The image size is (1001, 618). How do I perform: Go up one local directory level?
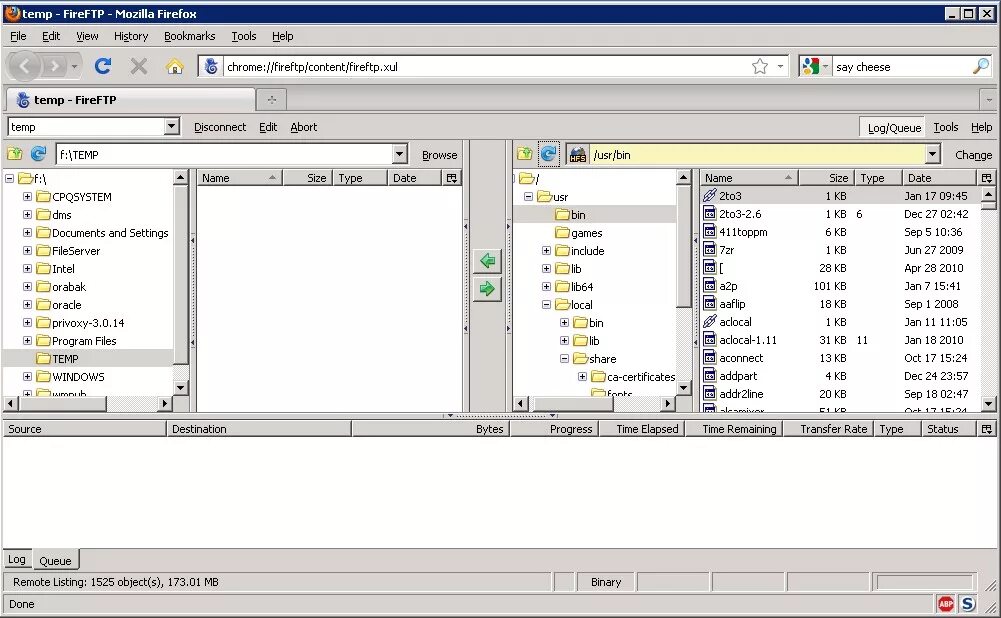pyautogui.click(x=15, y=154)
